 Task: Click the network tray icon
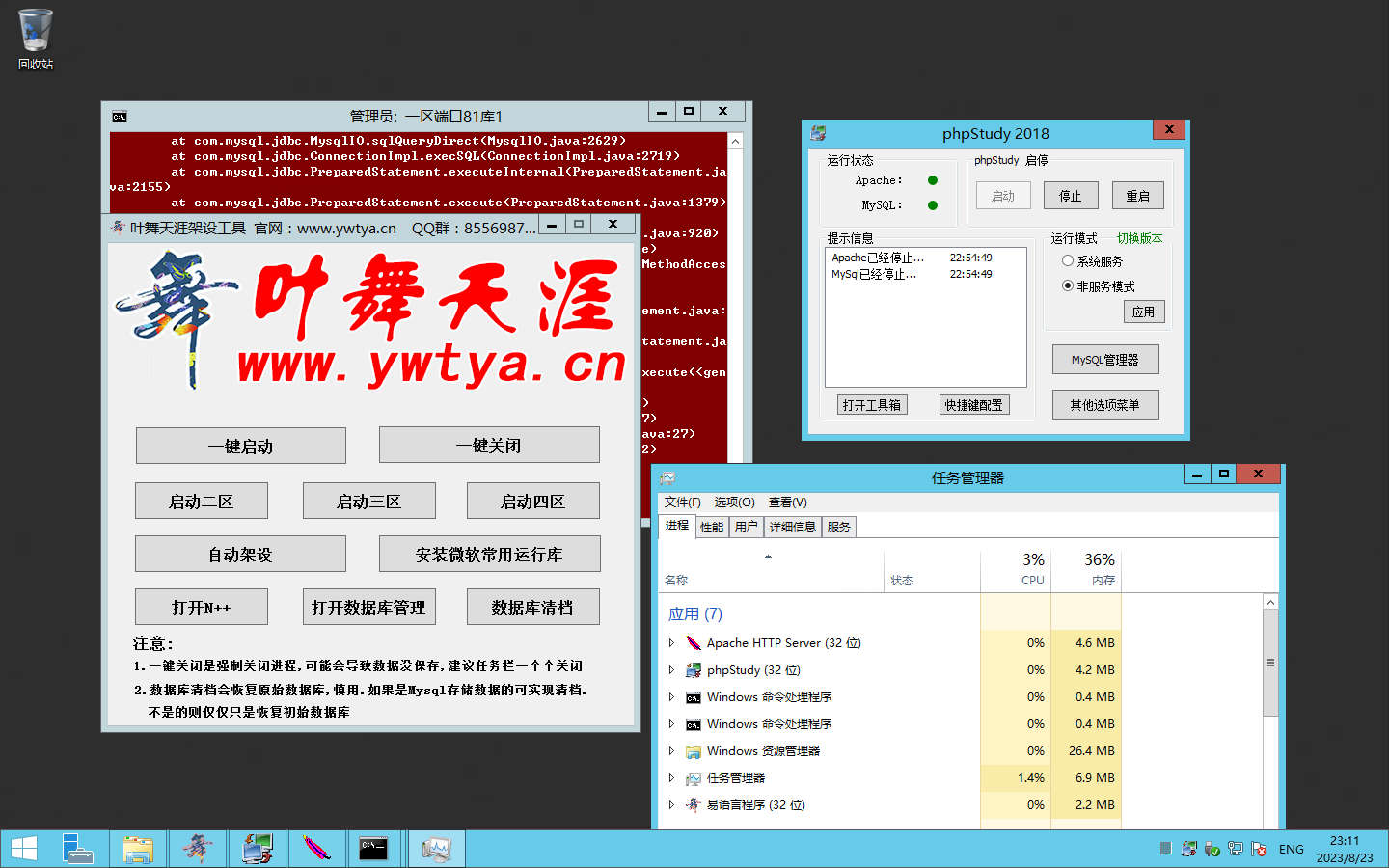click(x=1236, y=849)
